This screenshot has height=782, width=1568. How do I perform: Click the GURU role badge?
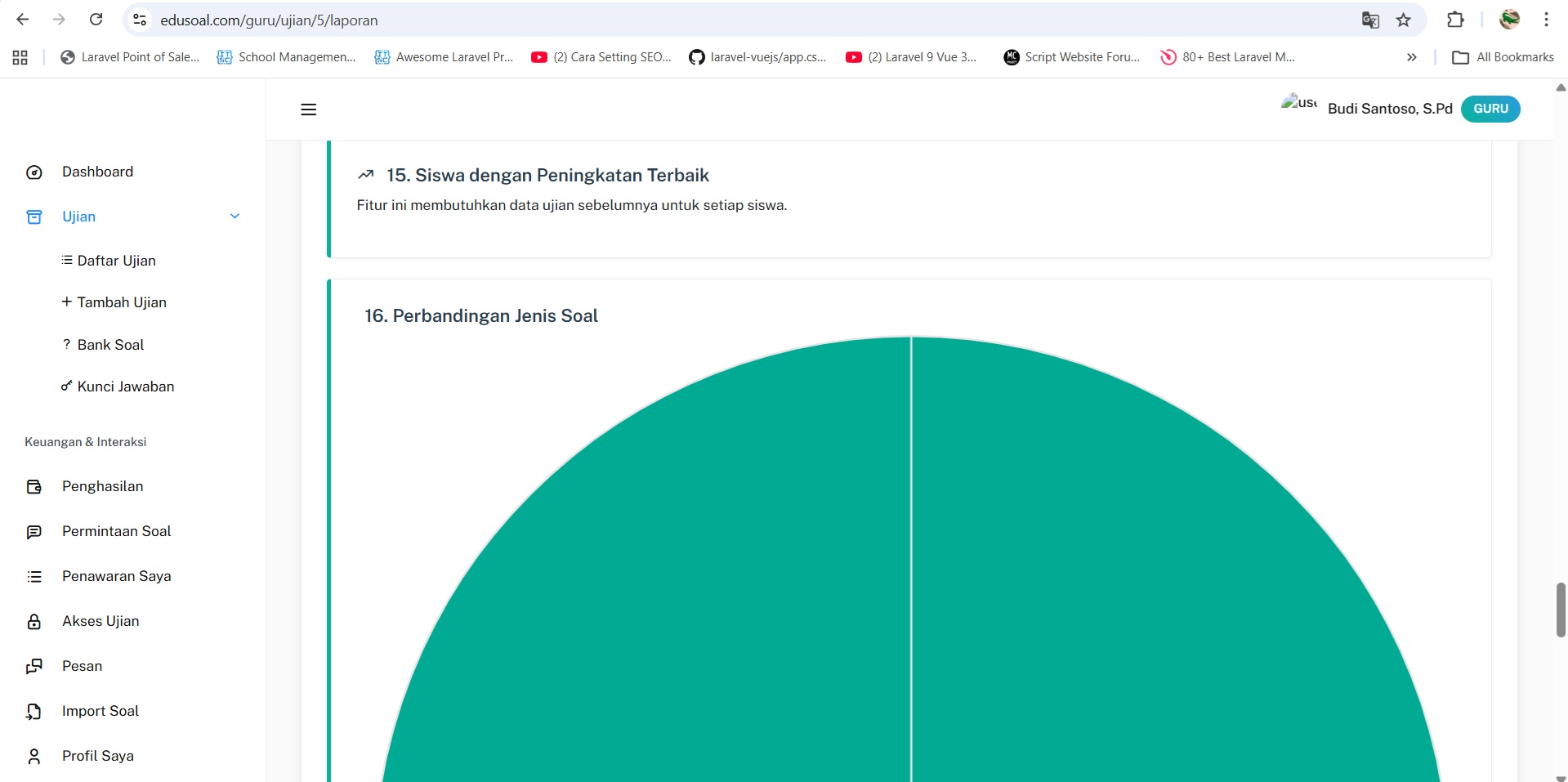1490,109
